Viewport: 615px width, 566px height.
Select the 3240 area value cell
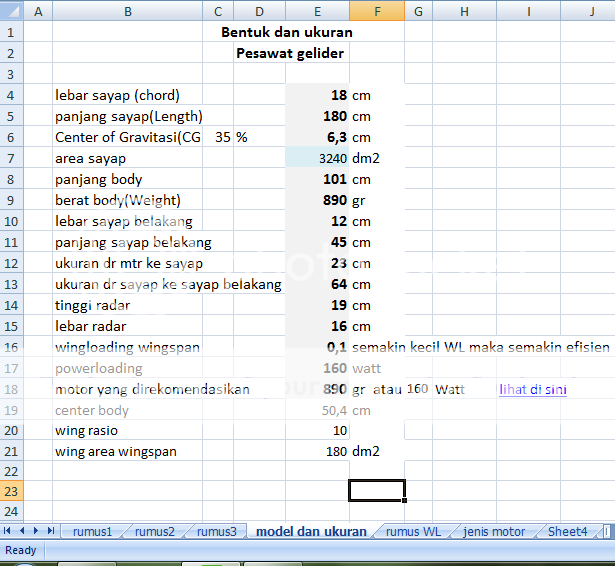click(317, 158)
